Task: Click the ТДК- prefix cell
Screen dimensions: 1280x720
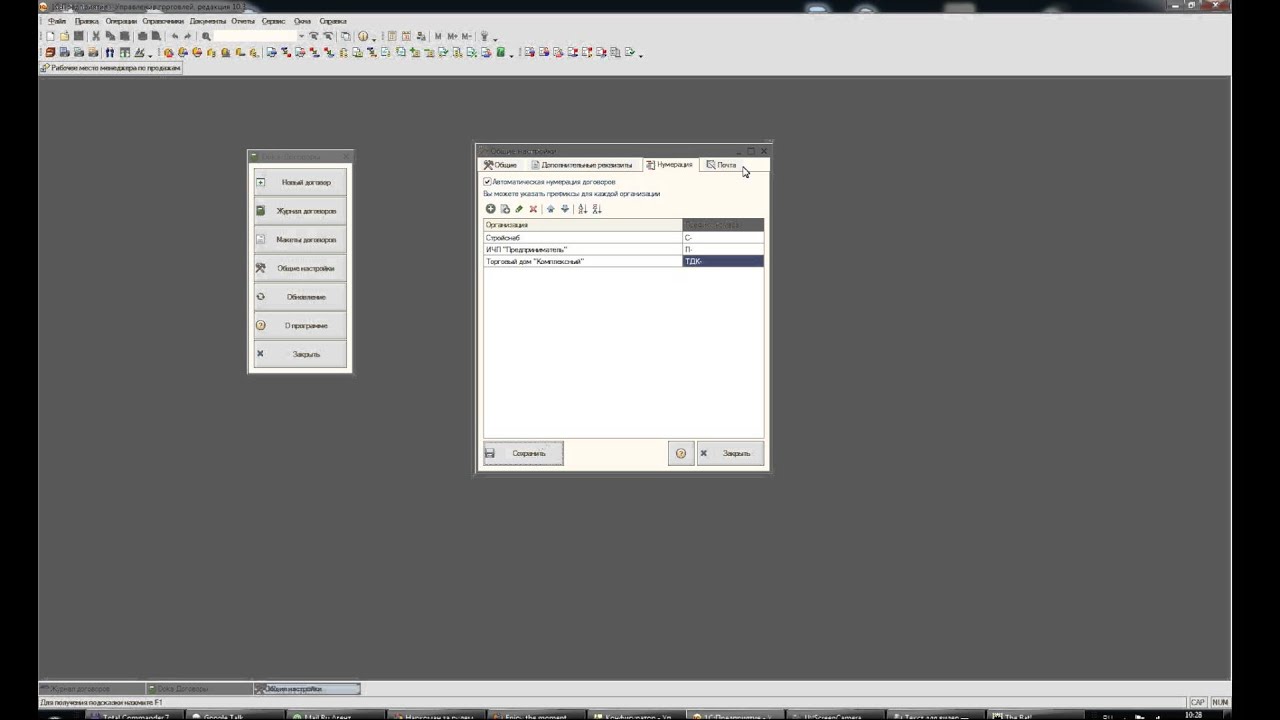Action: coord(723,261)
